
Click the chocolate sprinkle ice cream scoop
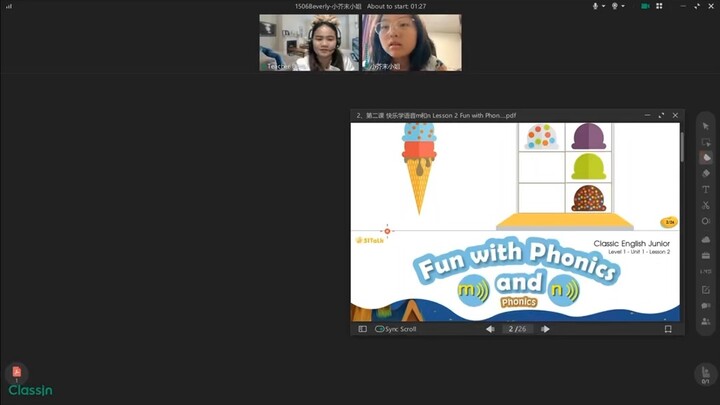click(588, 198)
